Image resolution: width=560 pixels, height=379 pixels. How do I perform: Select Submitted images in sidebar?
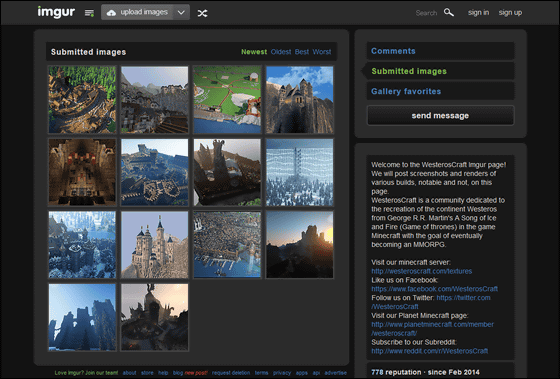click(440, 71)
